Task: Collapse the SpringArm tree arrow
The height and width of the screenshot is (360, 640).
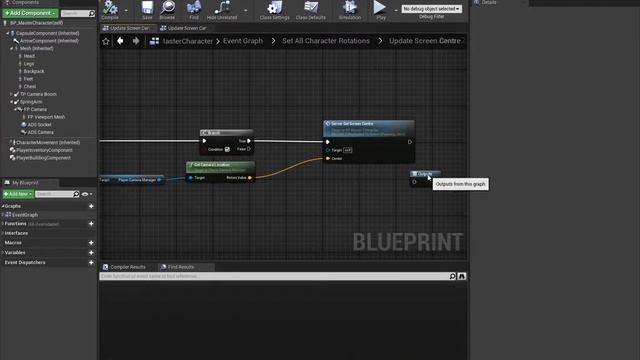Action: click(11, 102)
